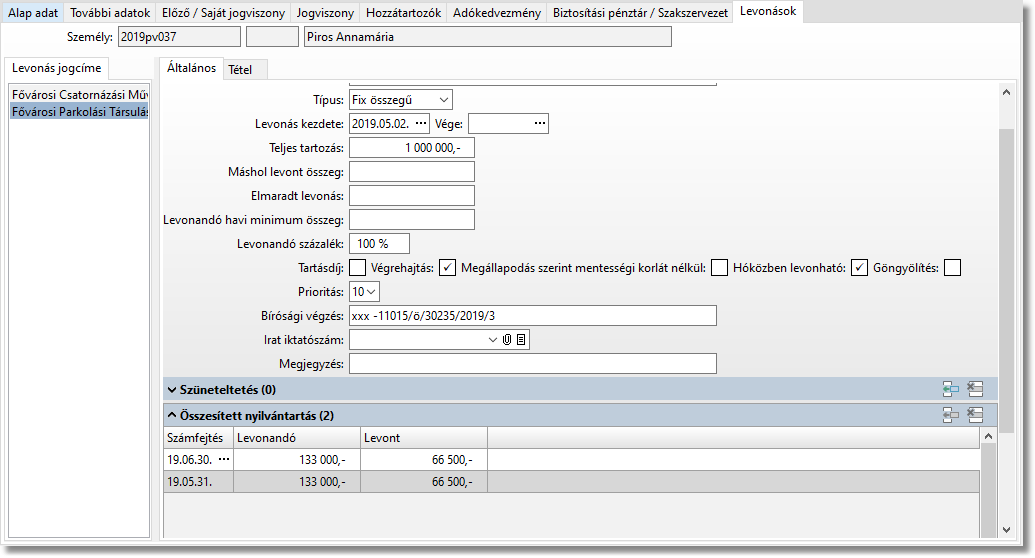
Task: Click the Piros Annamária name field
Action: click(488, 37)
